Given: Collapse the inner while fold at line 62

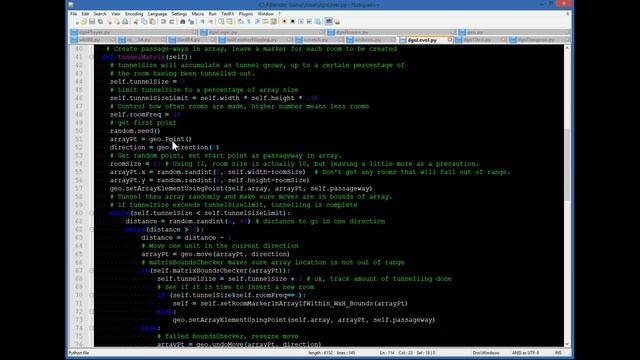Looking at the screenshot, I should (91, 229).
